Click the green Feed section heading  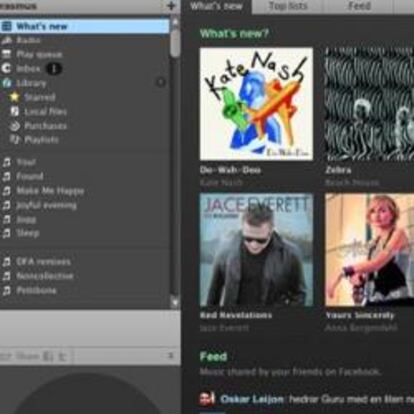pyautogui.click(x=213, y=356)
